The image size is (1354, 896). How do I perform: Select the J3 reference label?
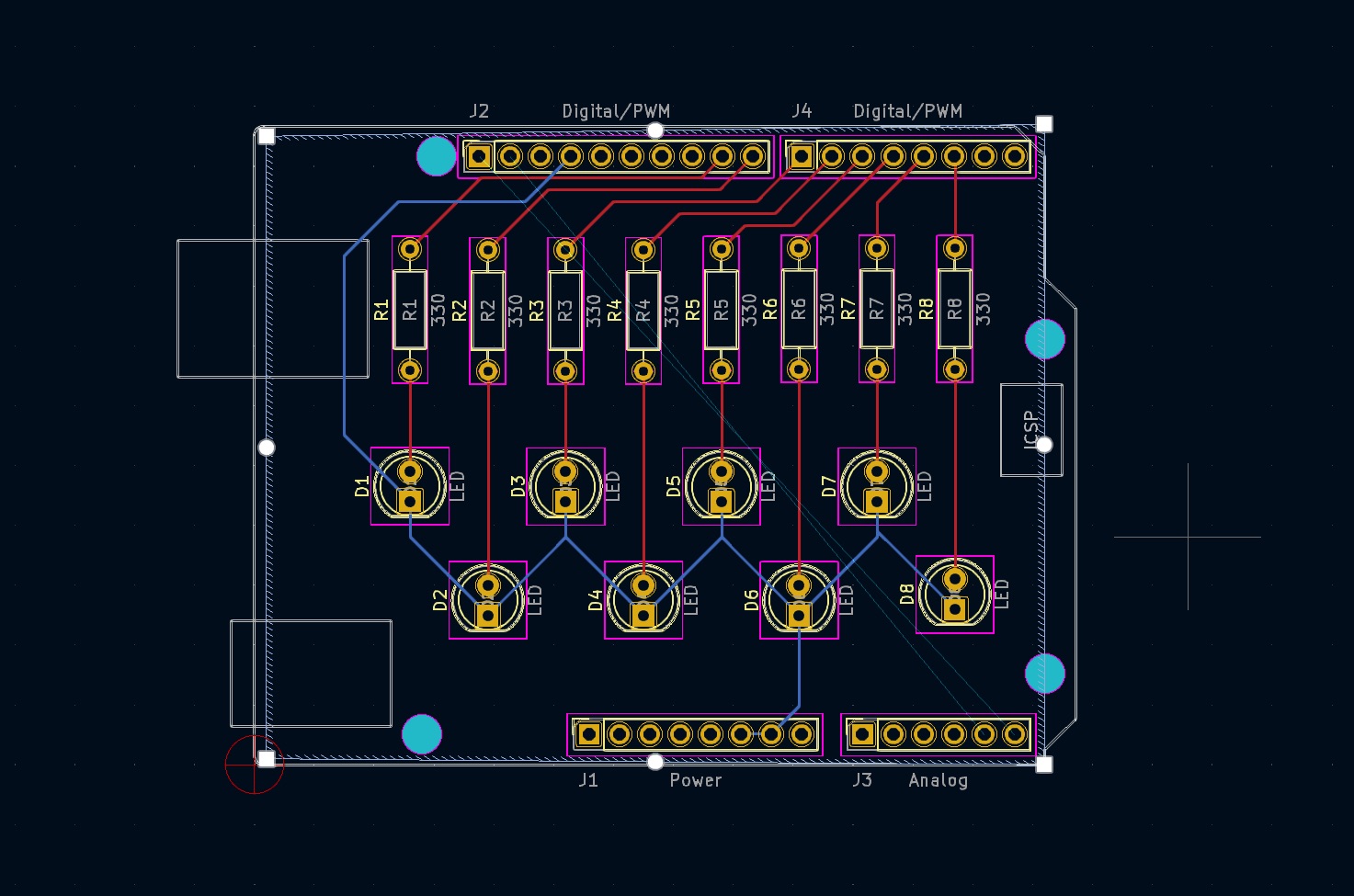click(x=861, y=780)
